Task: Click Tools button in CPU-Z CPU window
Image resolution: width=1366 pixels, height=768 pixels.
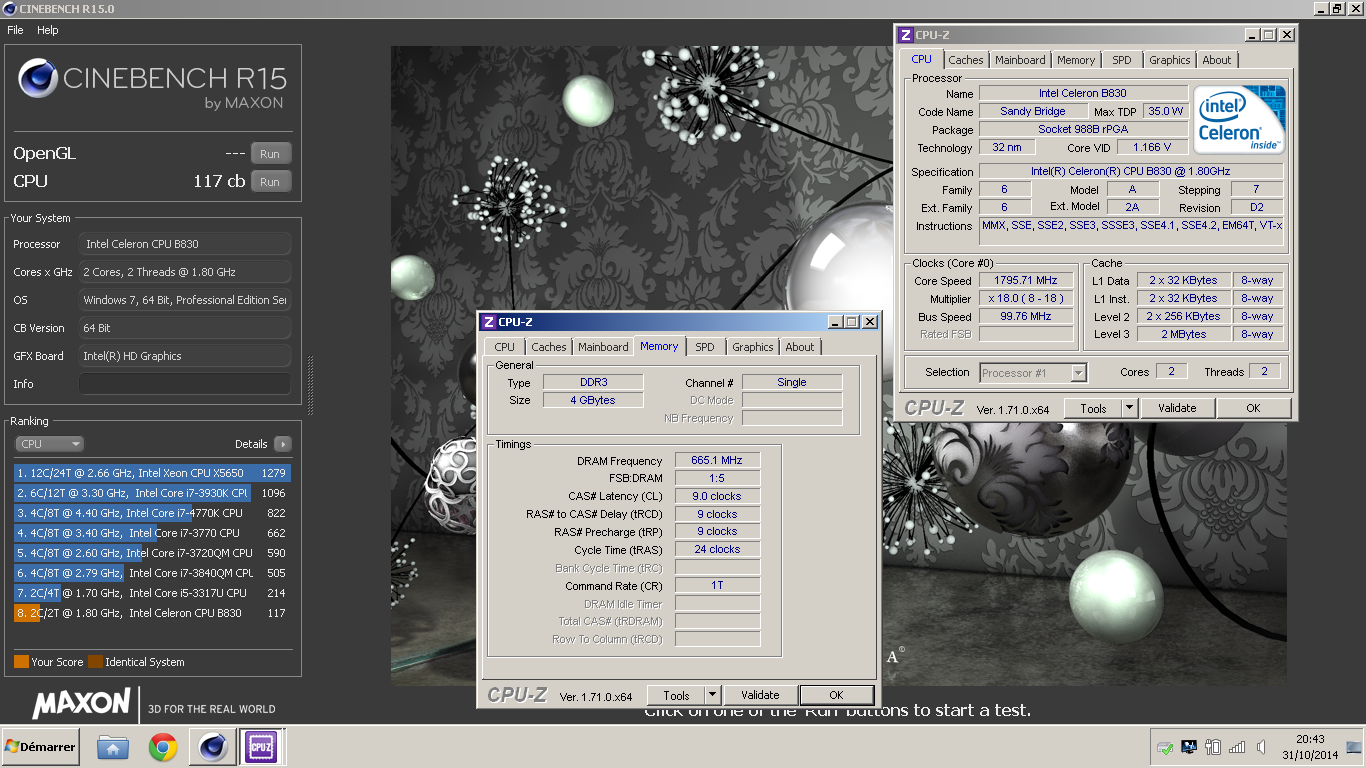Action: coord(1093,408)
